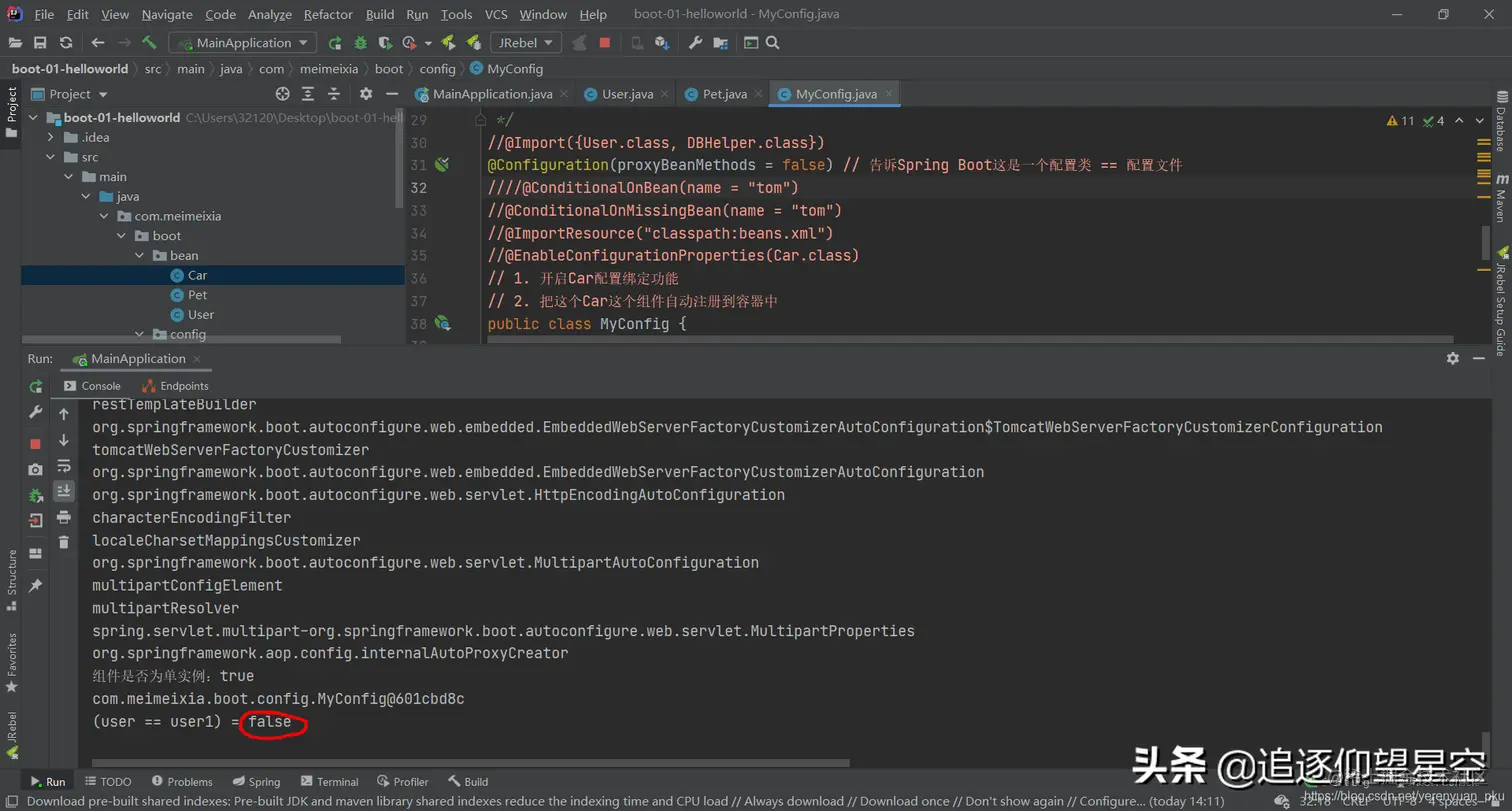The height and width of the screenshot is (811, 1512).
Task: Open the TODO tool window
Action: coord(108,782)
